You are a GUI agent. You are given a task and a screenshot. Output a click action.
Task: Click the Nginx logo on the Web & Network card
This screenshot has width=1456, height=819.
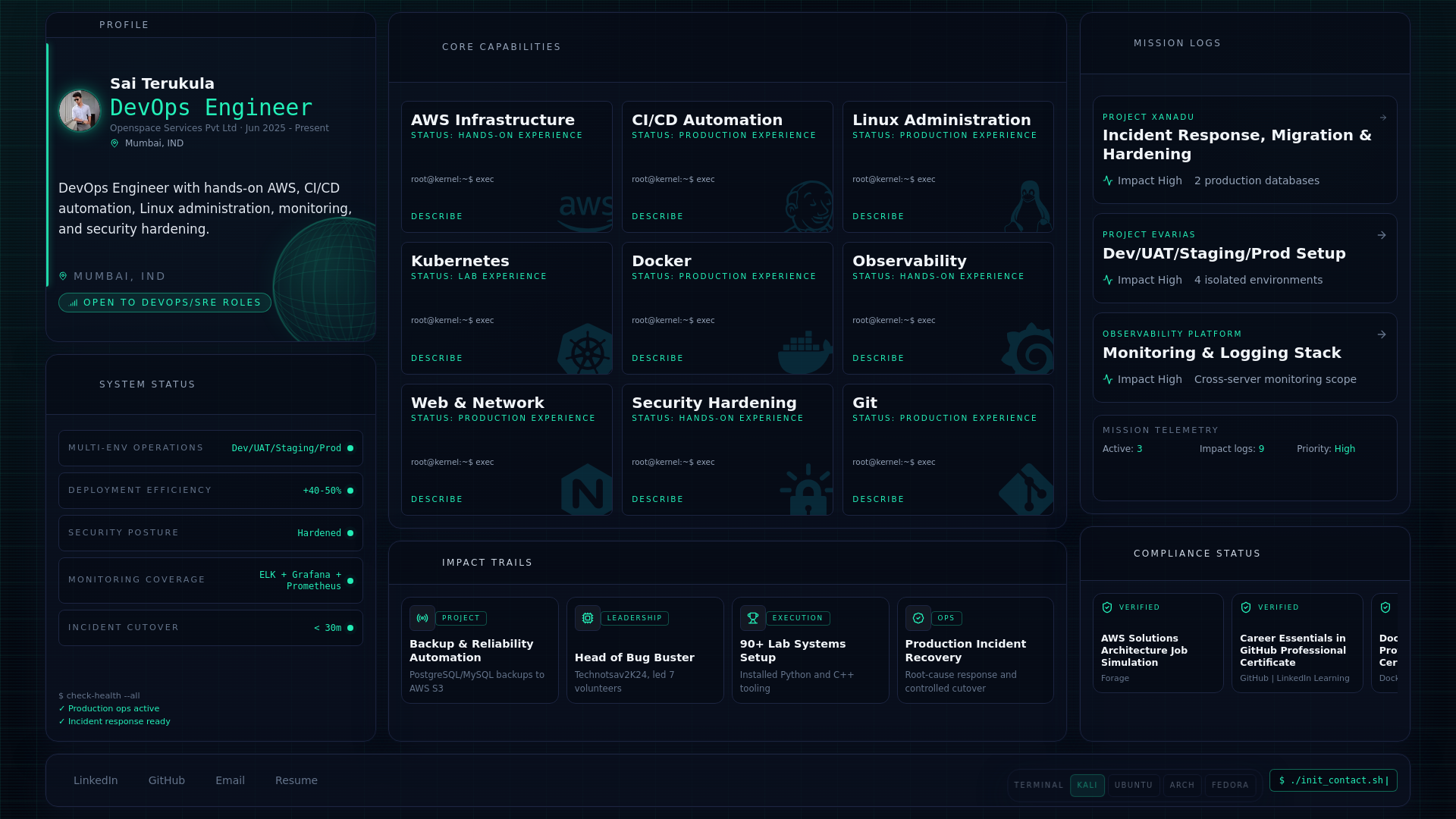[587, 490]
